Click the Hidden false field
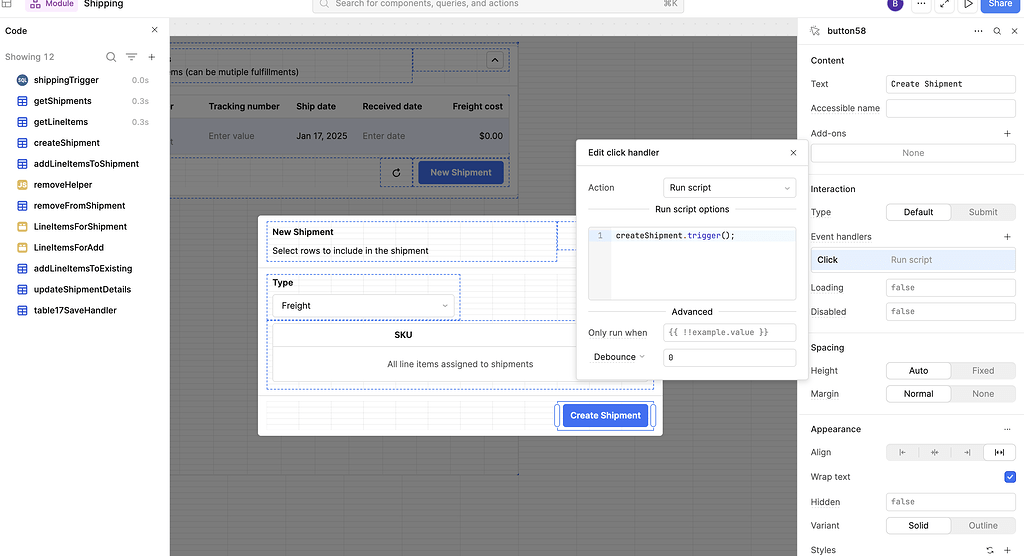Image resolution: width=1024 pixels, height=556 pixels. coord(950,502)
